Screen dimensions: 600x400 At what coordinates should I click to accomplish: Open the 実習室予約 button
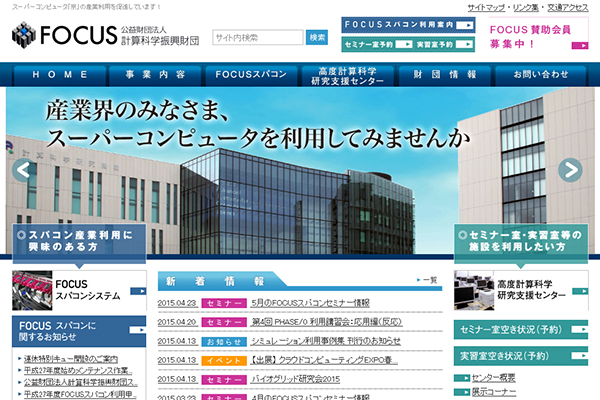[445, 44]
